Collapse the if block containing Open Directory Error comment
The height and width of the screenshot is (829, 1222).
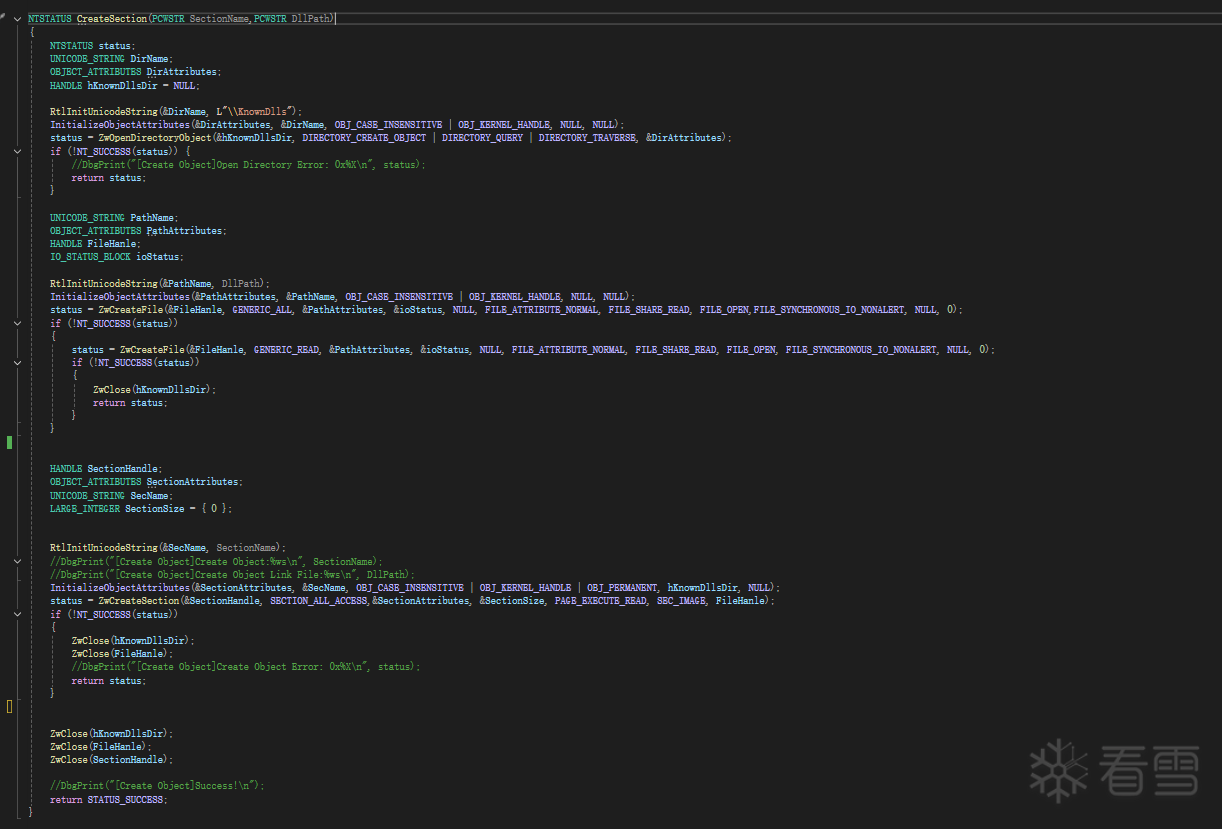pos(17,151)
